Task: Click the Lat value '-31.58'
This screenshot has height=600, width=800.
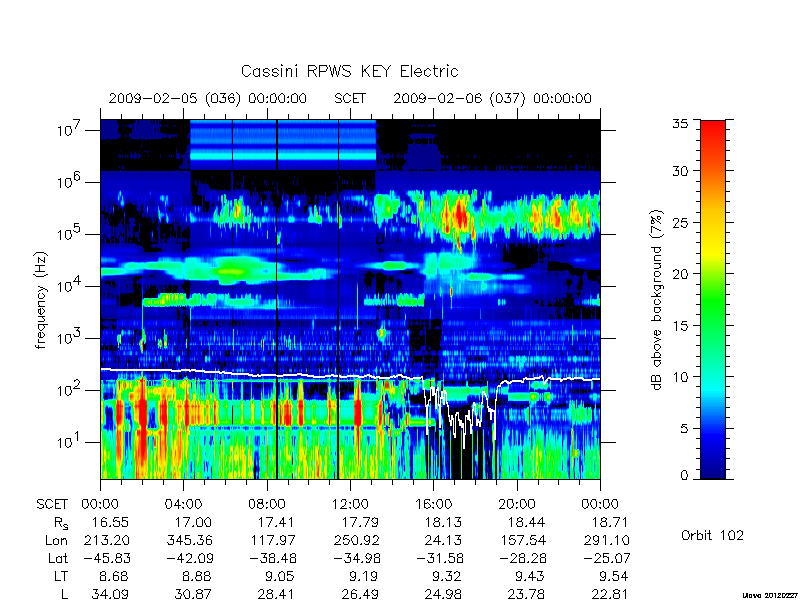Action: click(x=439, y=559)
